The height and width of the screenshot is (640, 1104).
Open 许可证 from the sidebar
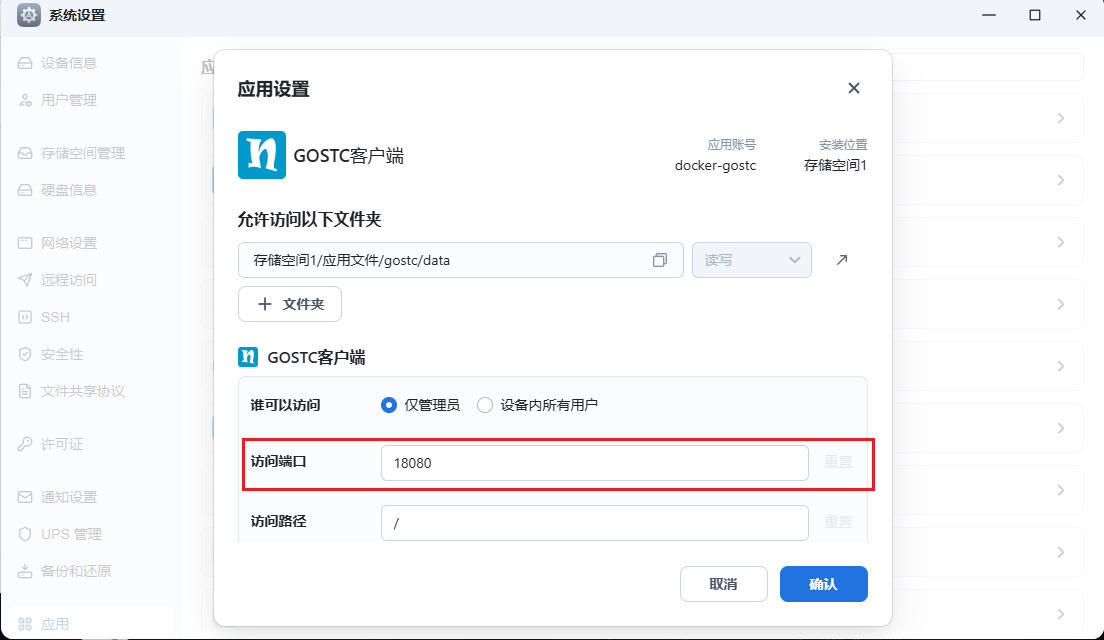61,444
